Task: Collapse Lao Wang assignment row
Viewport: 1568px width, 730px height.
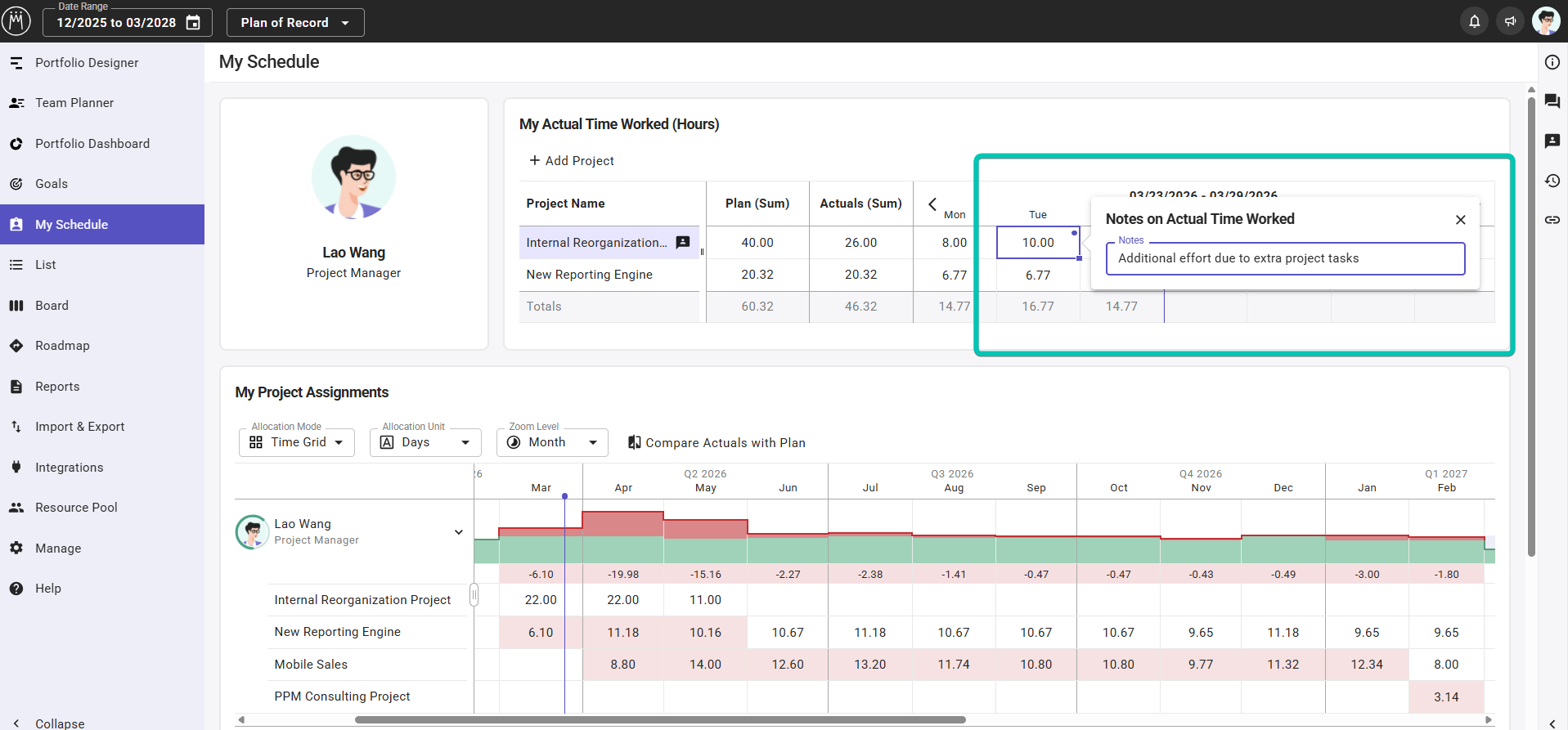Action: pos(459,532)
